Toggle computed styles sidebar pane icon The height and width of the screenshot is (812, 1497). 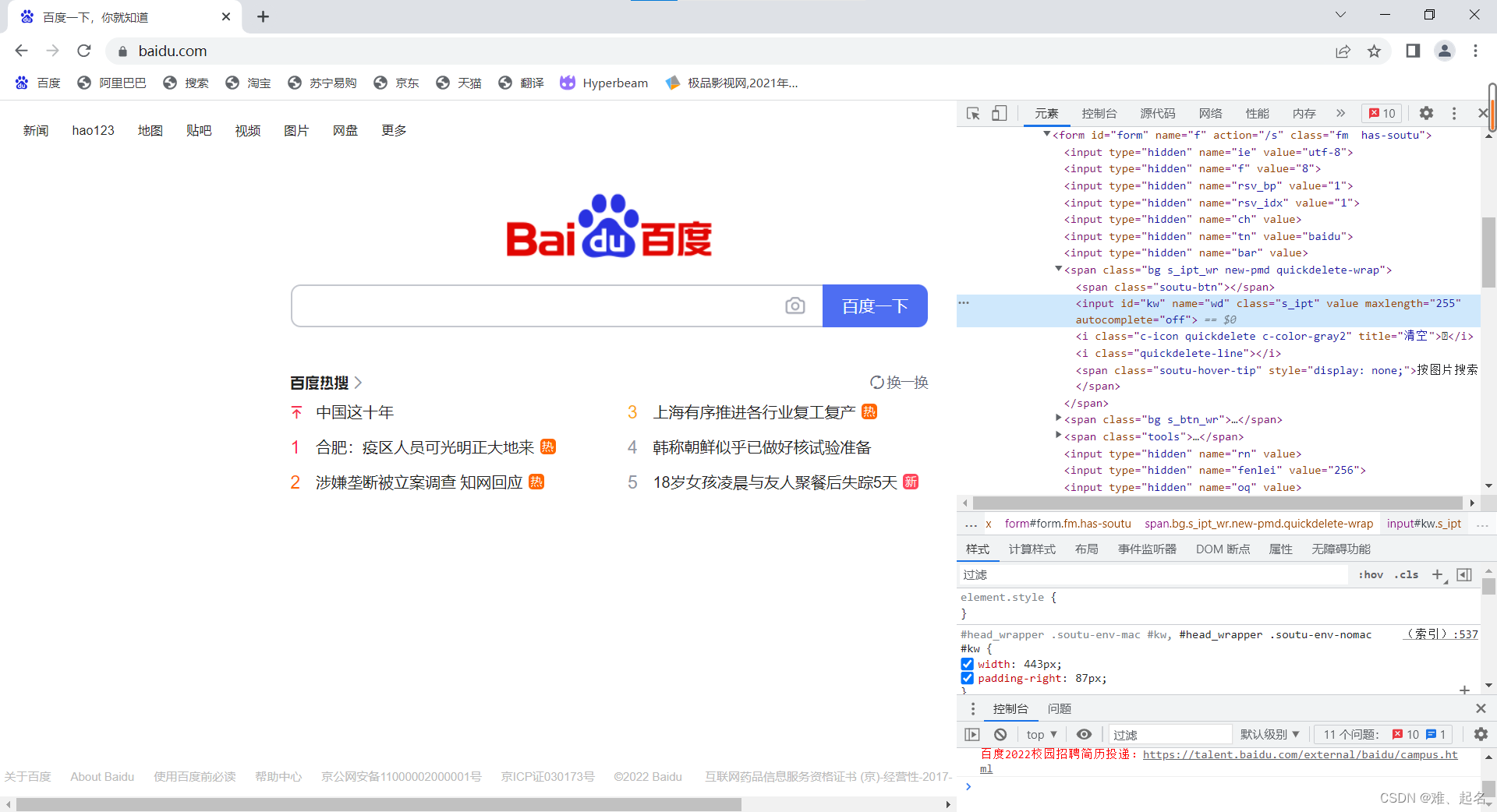(1464, 574)
